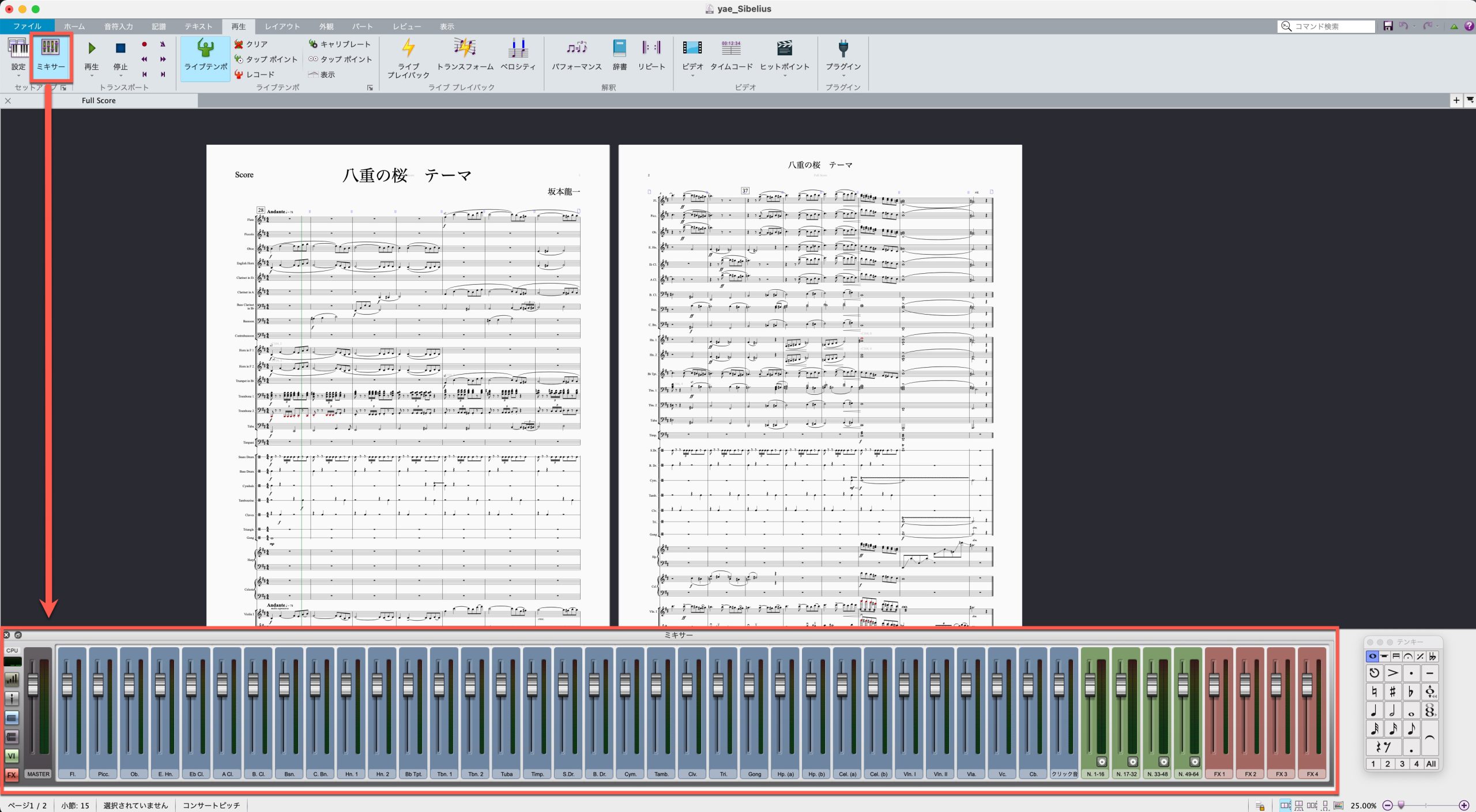Viewport: 1476px width, 812px height.
Task: Open the リピート settings
Action: pos(652,56)
